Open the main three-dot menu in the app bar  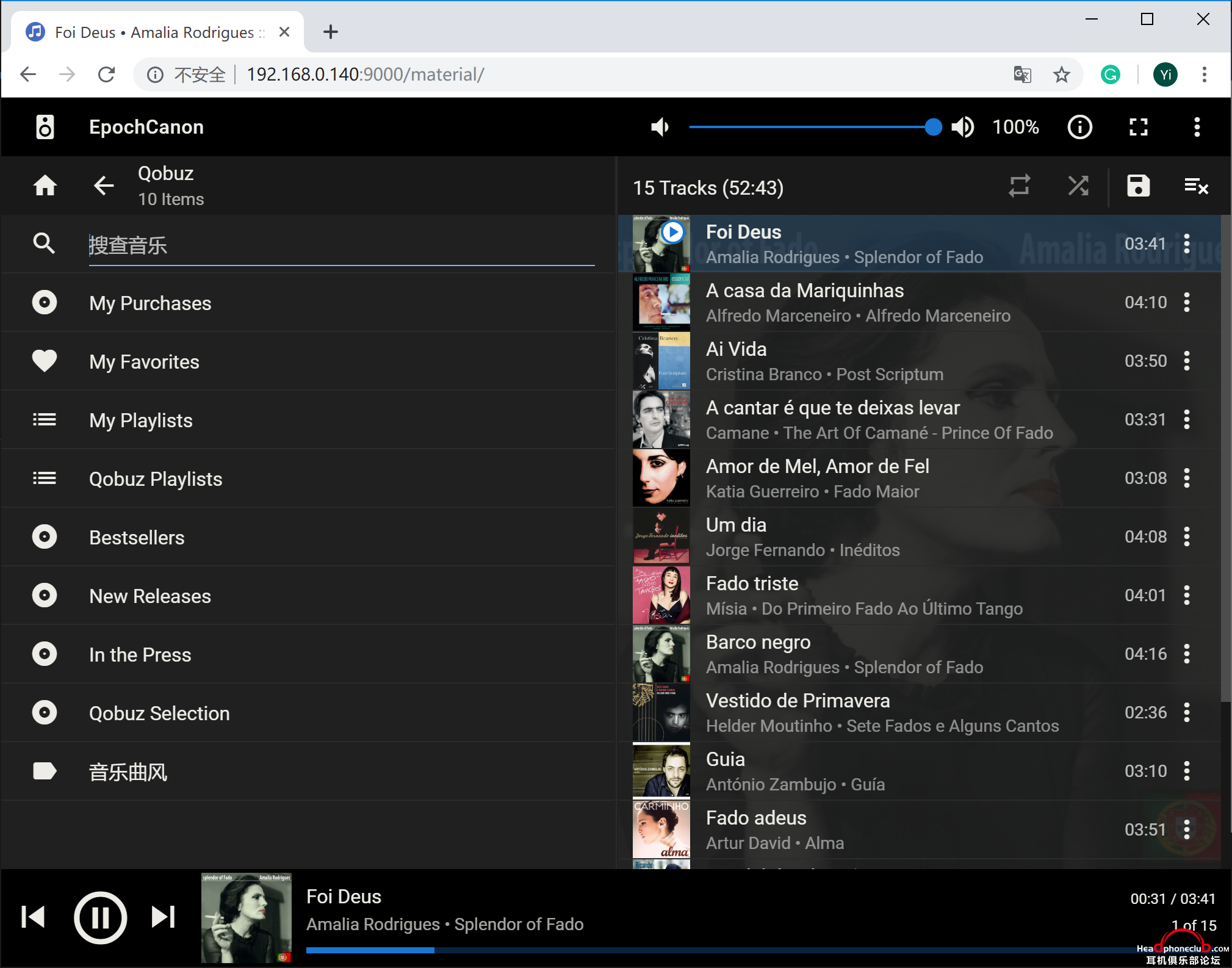click(x=1197, y=127)
